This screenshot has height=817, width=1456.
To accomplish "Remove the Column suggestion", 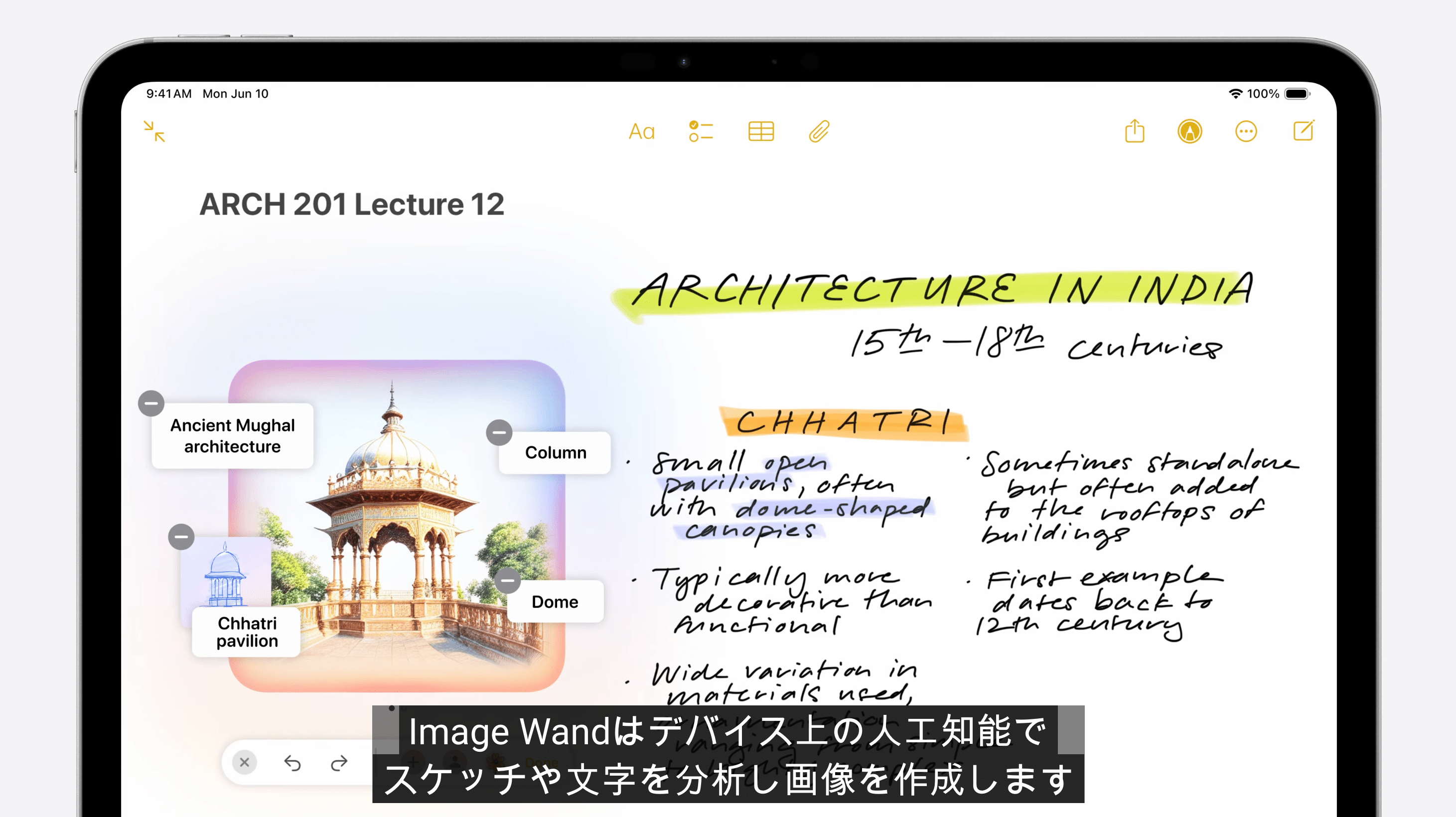I will (x=499, y=433).
